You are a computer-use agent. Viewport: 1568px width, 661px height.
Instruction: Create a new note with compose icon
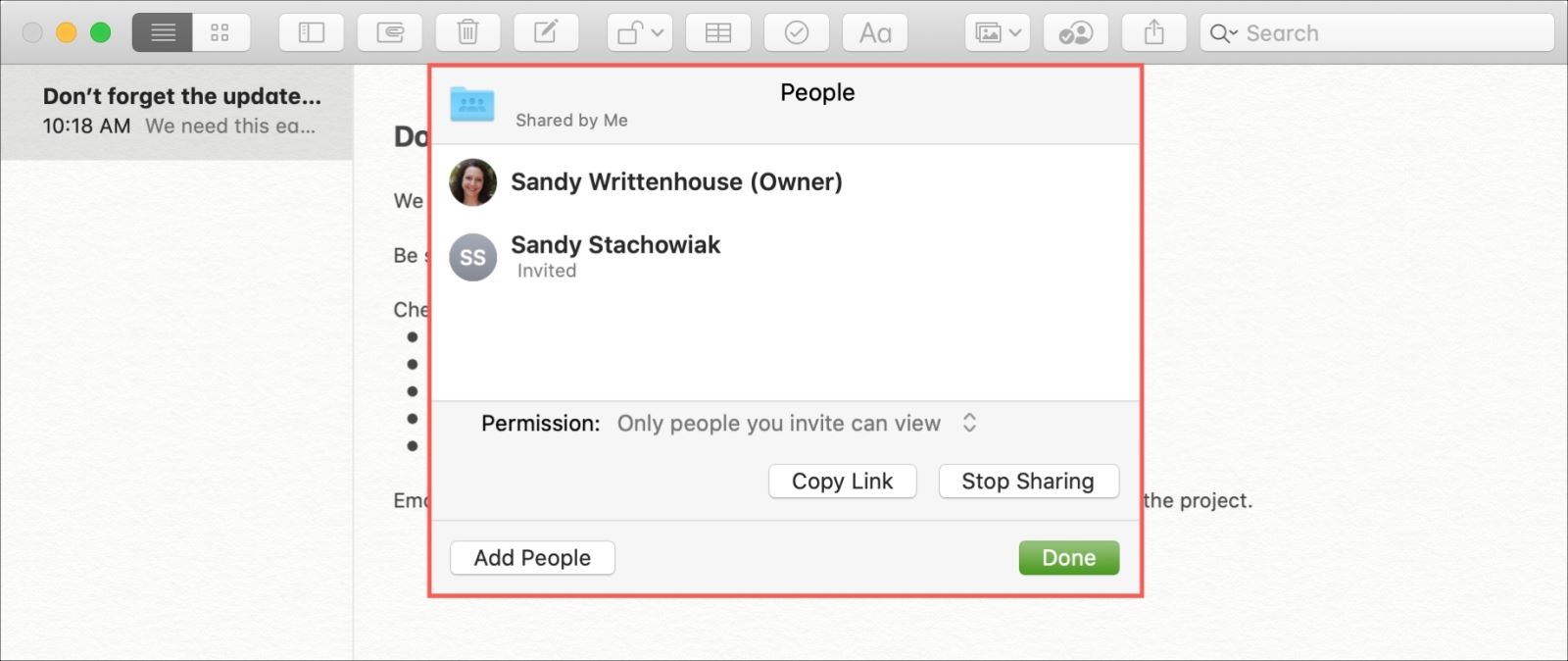546,33
